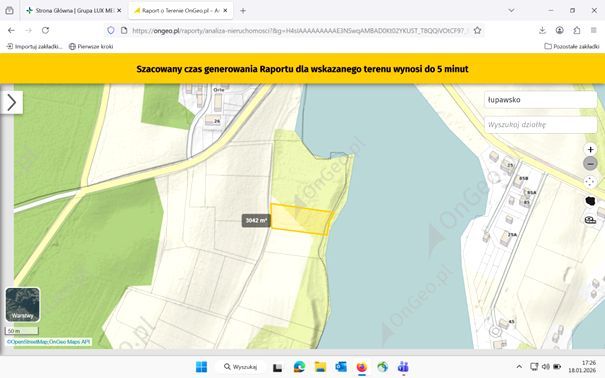Viewport: 605px width, 378px height.
Task: Open Windows Start menu
Action: (x=201, y=367)
